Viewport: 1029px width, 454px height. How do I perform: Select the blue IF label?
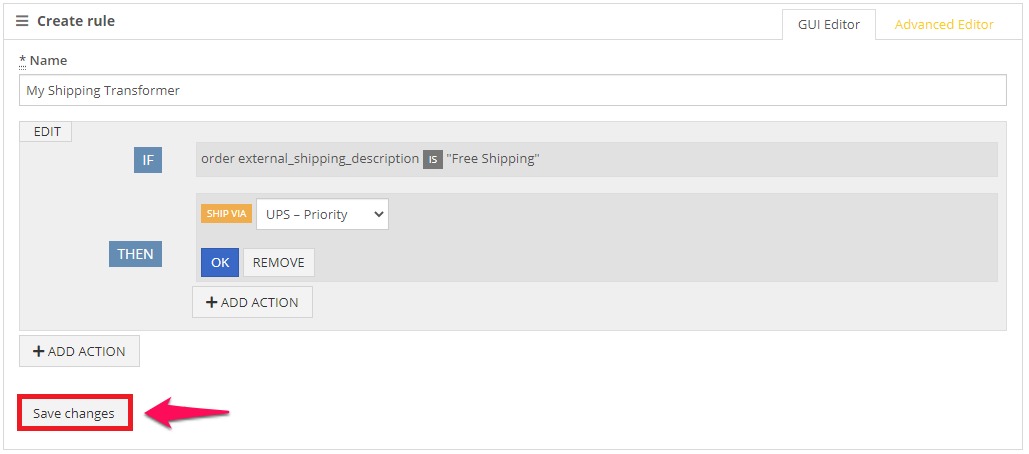148,159
